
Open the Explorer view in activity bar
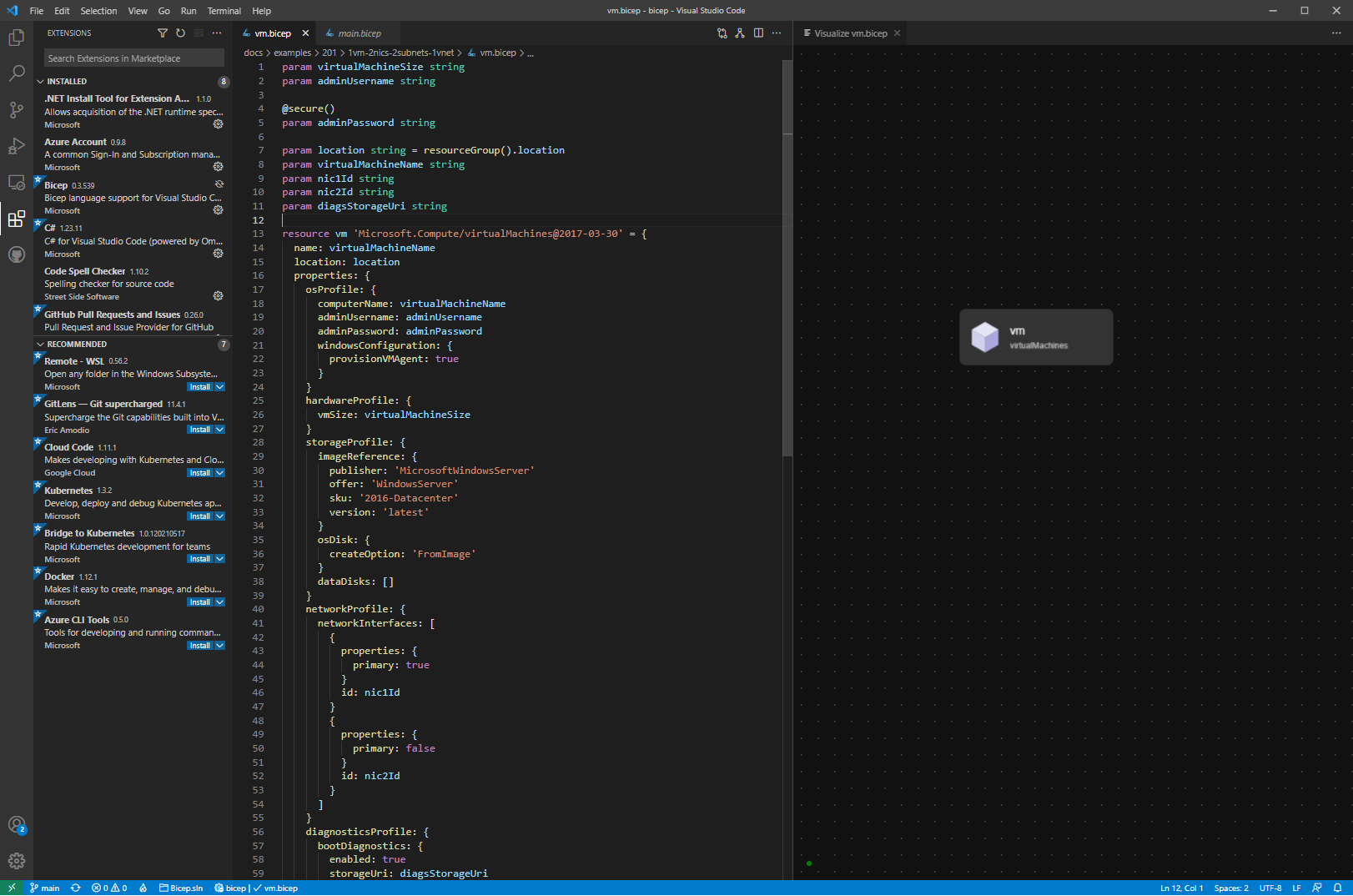pyautogui.click(x=16, y=38)
